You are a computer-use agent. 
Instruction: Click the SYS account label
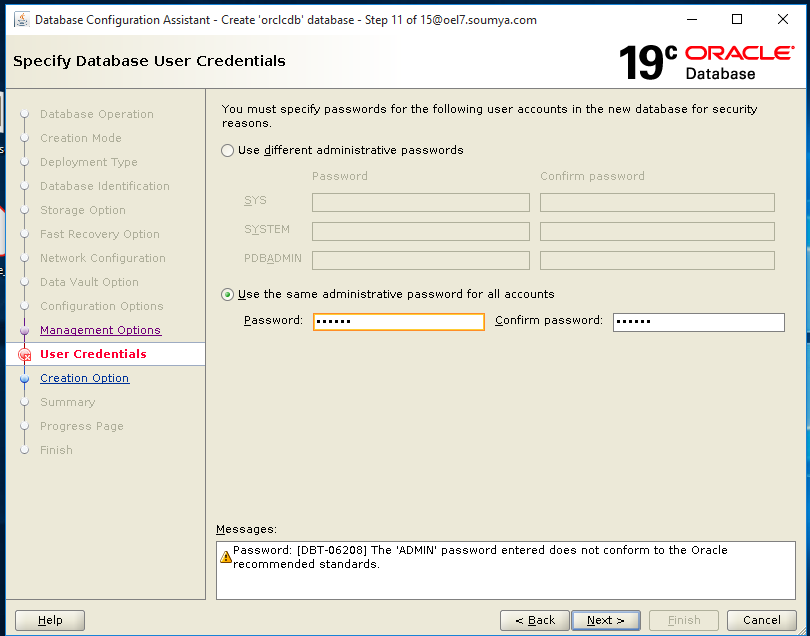255,200
